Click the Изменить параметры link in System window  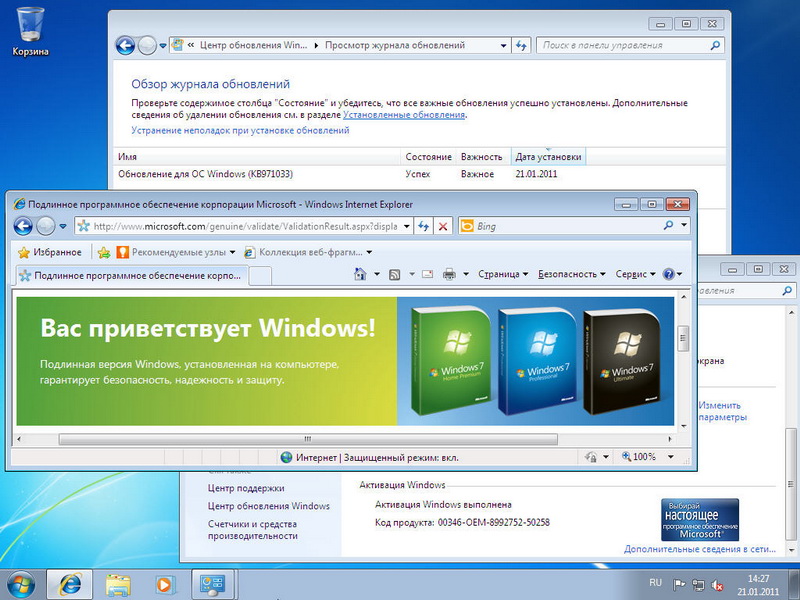[x=722, y=411]
